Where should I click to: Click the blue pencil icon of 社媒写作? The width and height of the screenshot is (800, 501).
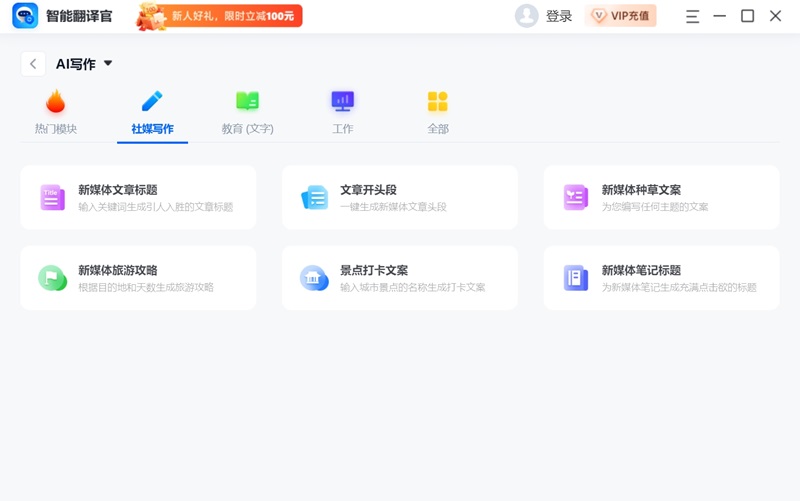[x=152, y=101]
